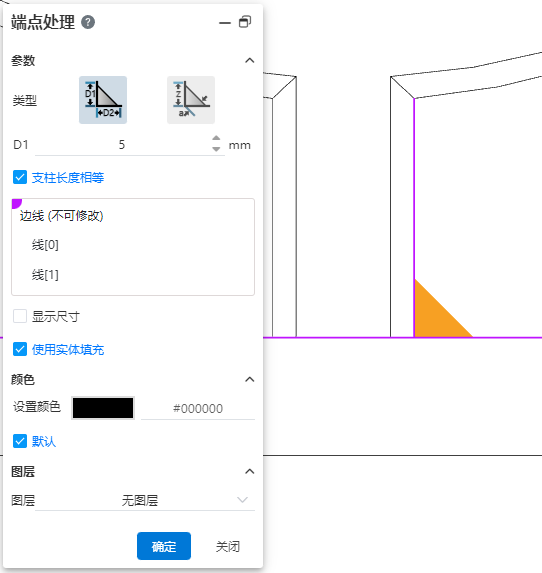Uncheck the 使用实体填充 checkbox
542x573 pixels.
pos(20,349)
